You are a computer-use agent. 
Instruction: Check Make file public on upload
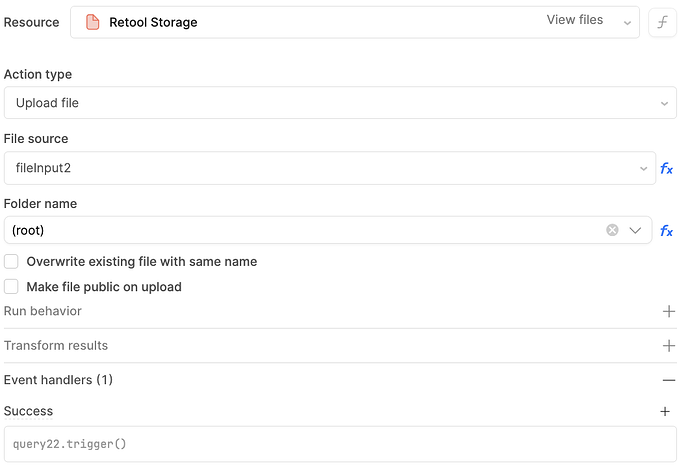(x=12, y=287)
